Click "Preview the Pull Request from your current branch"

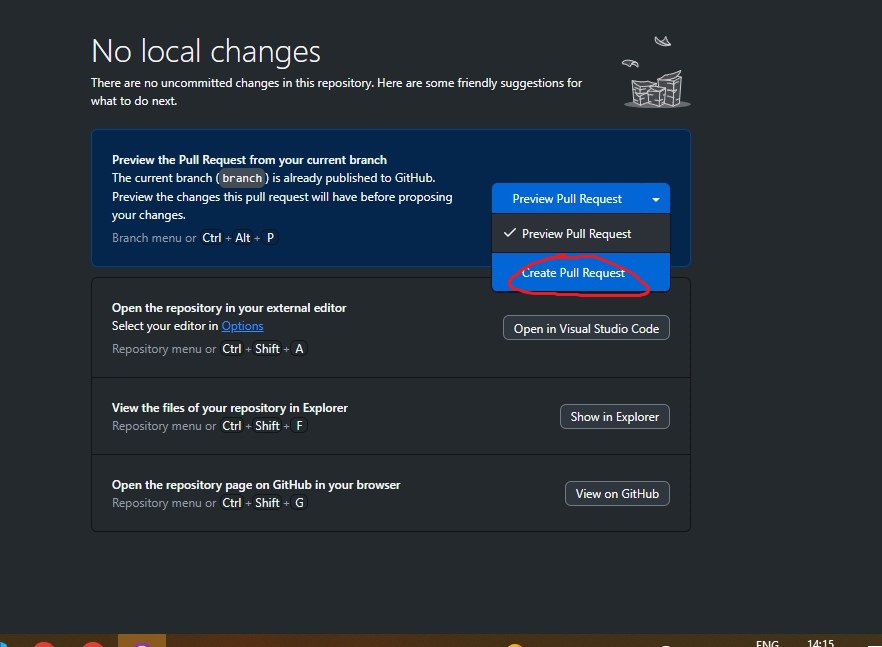coord(249,160)
